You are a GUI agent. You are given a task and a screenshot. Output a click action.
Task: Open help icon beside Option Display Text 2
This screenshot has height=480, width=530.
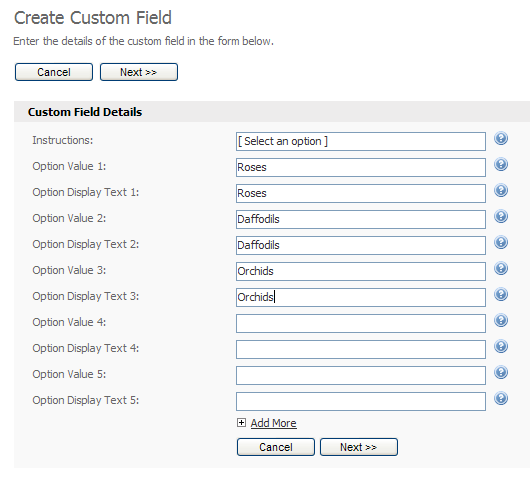click(501, 242)
